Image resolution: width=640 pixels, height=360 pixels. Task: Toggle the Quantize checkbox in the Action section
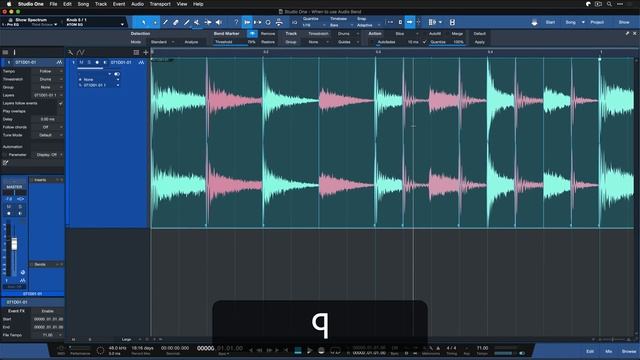coord(424,42)
